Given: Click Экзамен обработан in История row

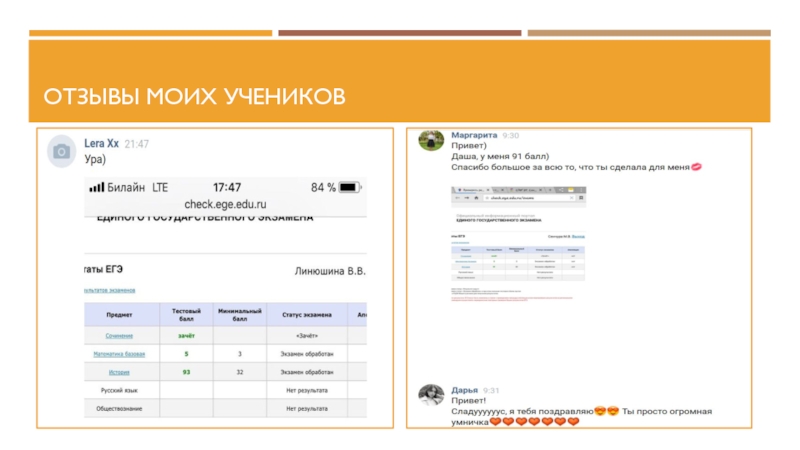Looking at the screenshot, I should coord(307,372).
